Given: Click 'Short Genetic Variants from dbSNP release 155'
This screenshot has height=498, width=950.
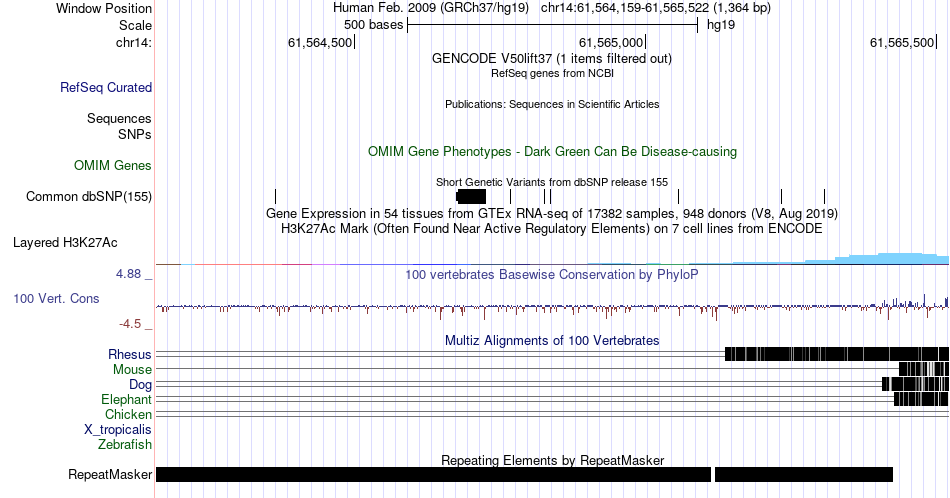Looking at the screenshot, I should [x=552, y=182].
